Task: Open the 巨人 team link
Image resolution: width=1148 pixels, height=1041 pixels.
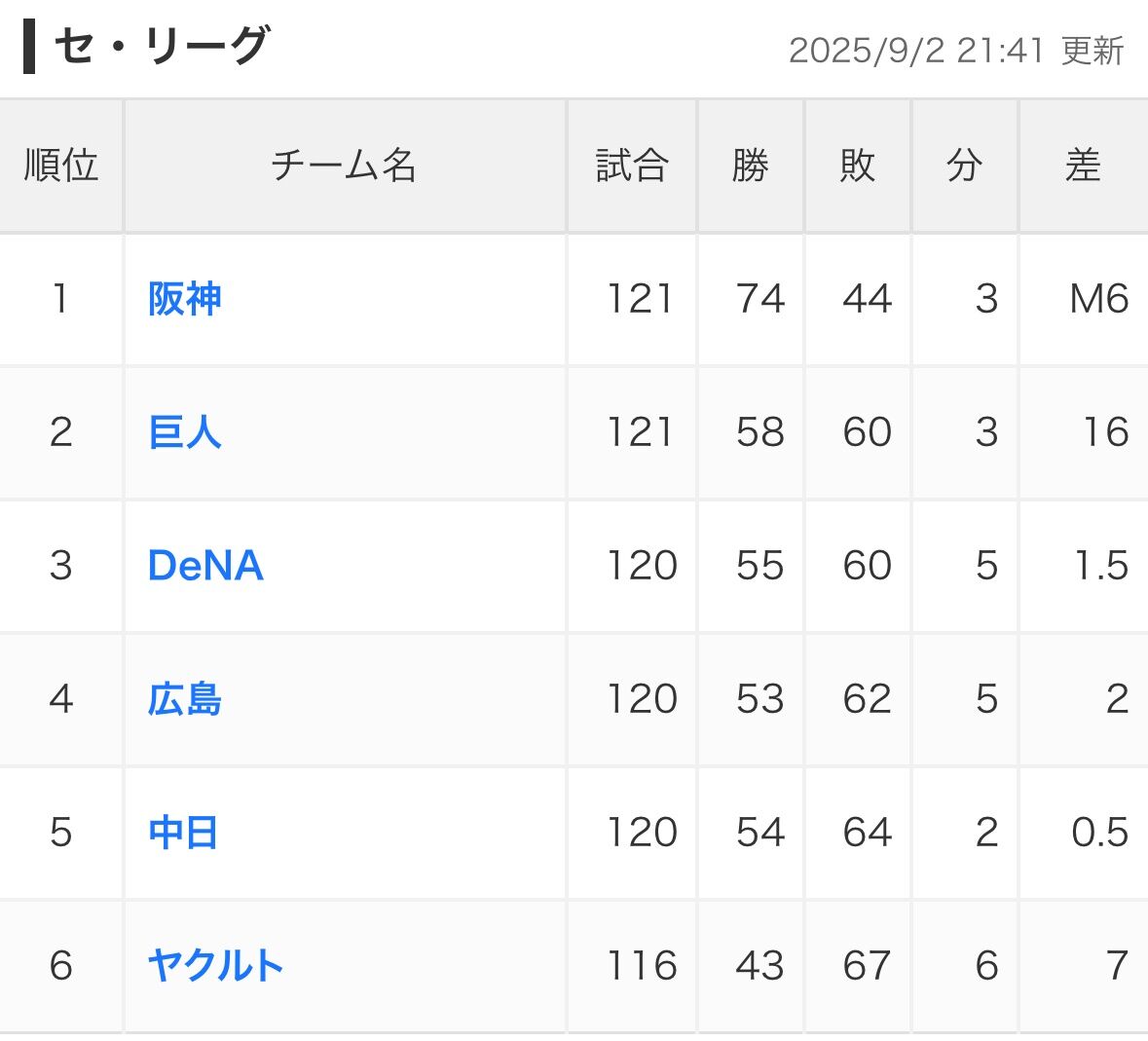Action: pos(185,432)
